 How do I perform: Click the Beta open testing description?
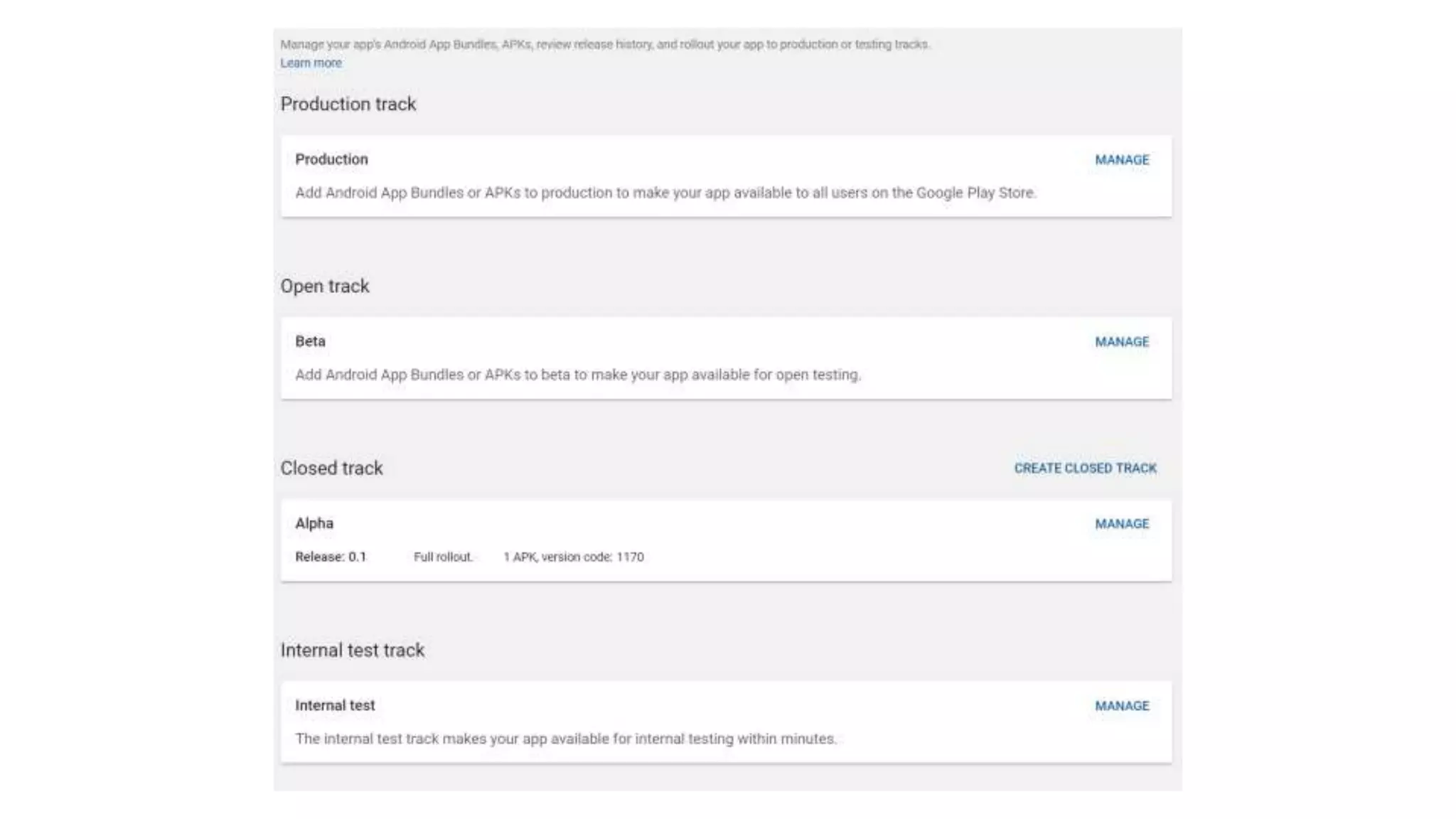pyautogui.click(x=577, y=375)
